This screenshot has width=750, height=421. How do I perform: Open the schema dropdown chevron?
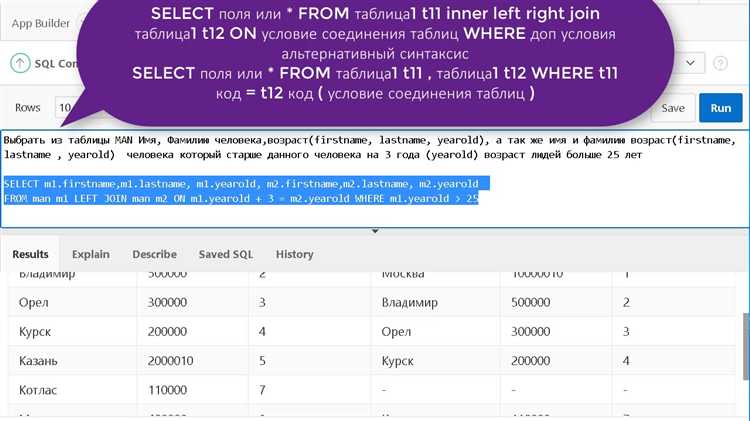pyautogui.click(x=690, y=63)
